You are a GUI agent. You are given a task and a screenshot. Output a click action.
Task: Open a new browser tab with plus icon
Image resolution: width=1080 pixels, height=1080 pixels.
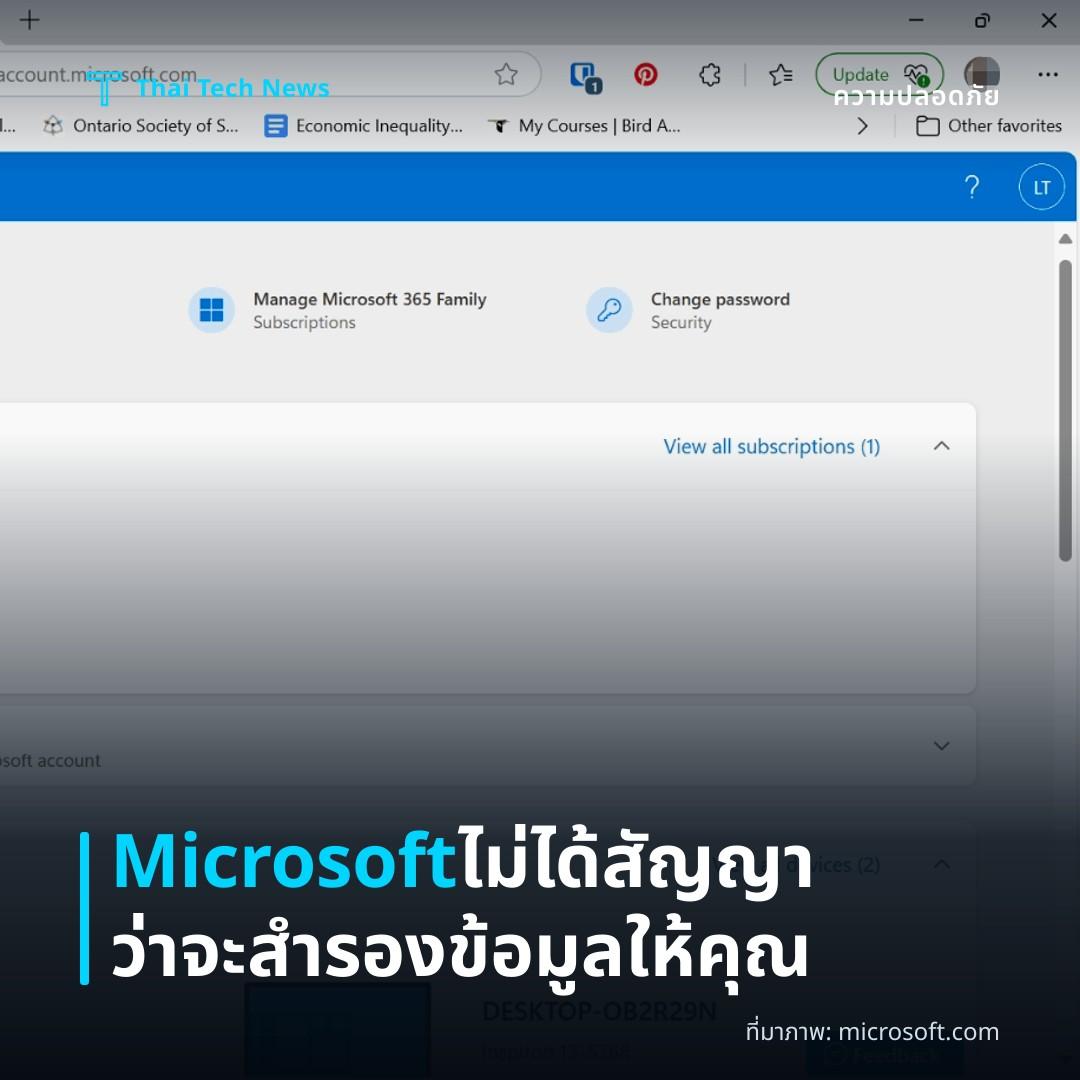pyautogui.click(x=30, y=20)
